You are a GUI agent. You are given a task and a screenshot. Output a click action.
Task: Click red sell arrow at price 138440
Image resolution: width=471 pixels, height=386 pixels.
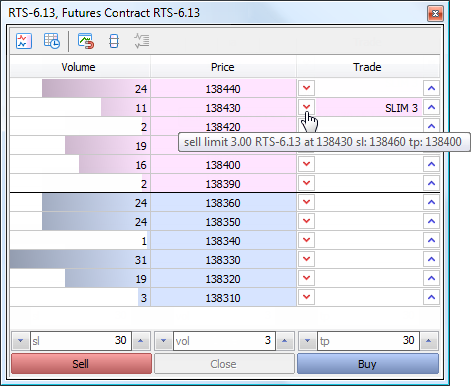point(306,88)
